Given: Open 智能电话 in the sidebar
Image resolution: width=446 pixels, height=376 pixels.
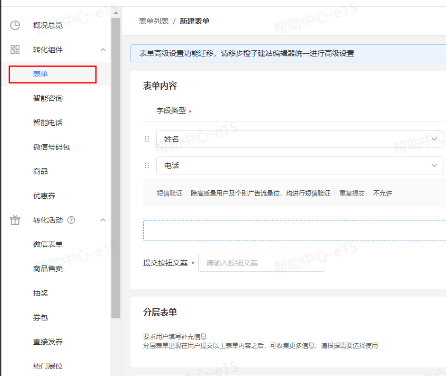Looking at the screenshot, I should 48,123.
